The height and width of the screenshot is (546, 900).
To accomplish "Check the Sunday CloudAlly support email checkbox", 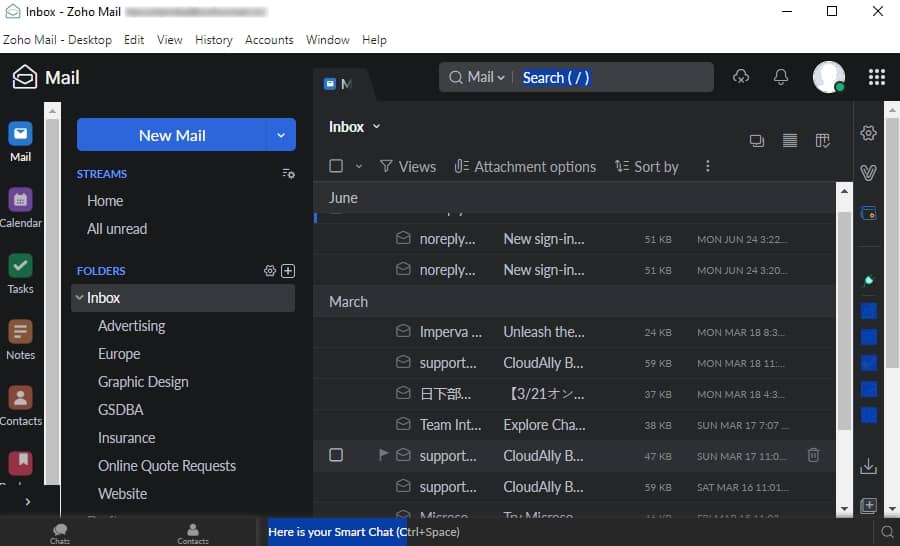I will pyautogui.click(x=336, y=455).
